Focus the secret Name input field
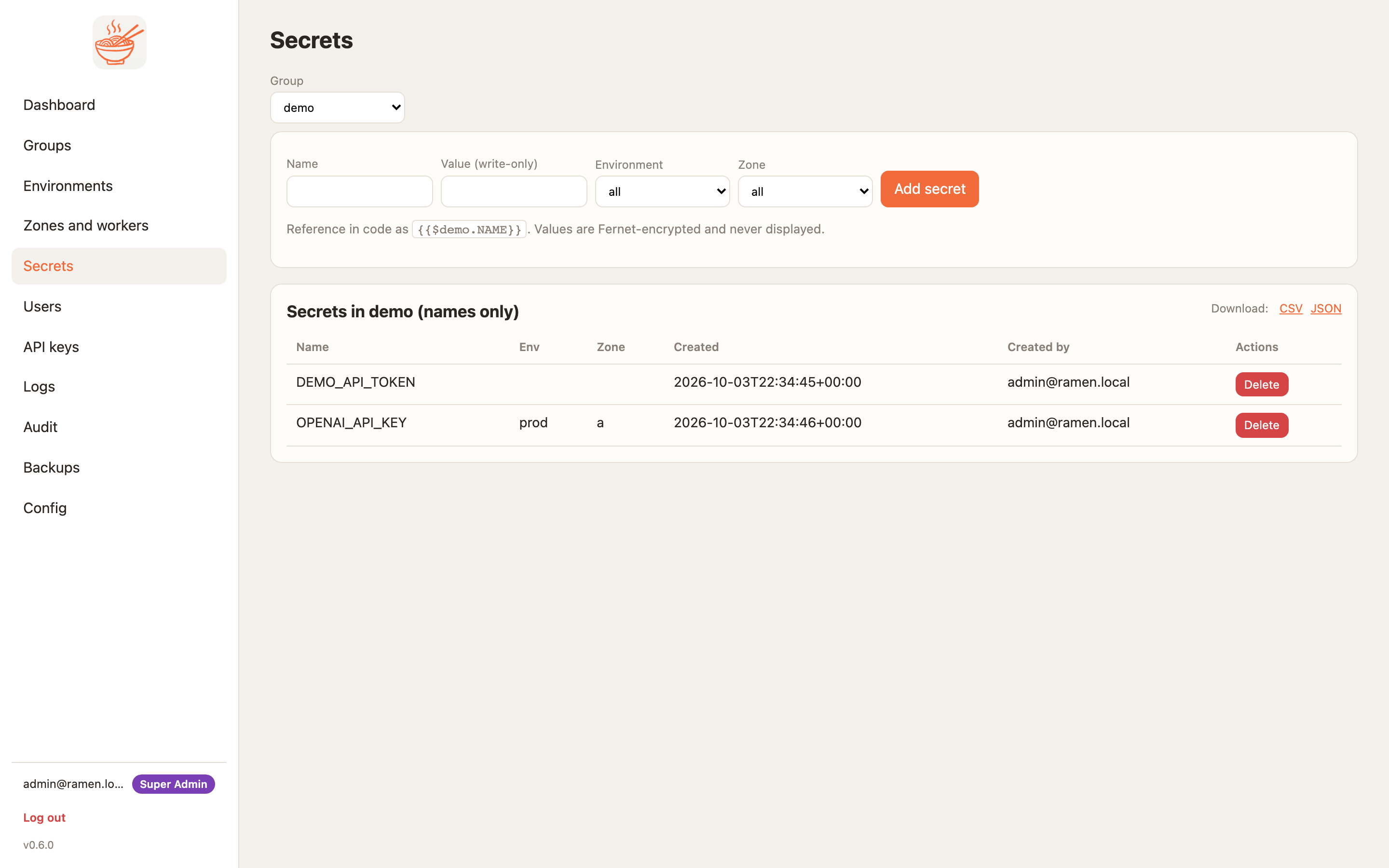 click(x=359, y=191)
